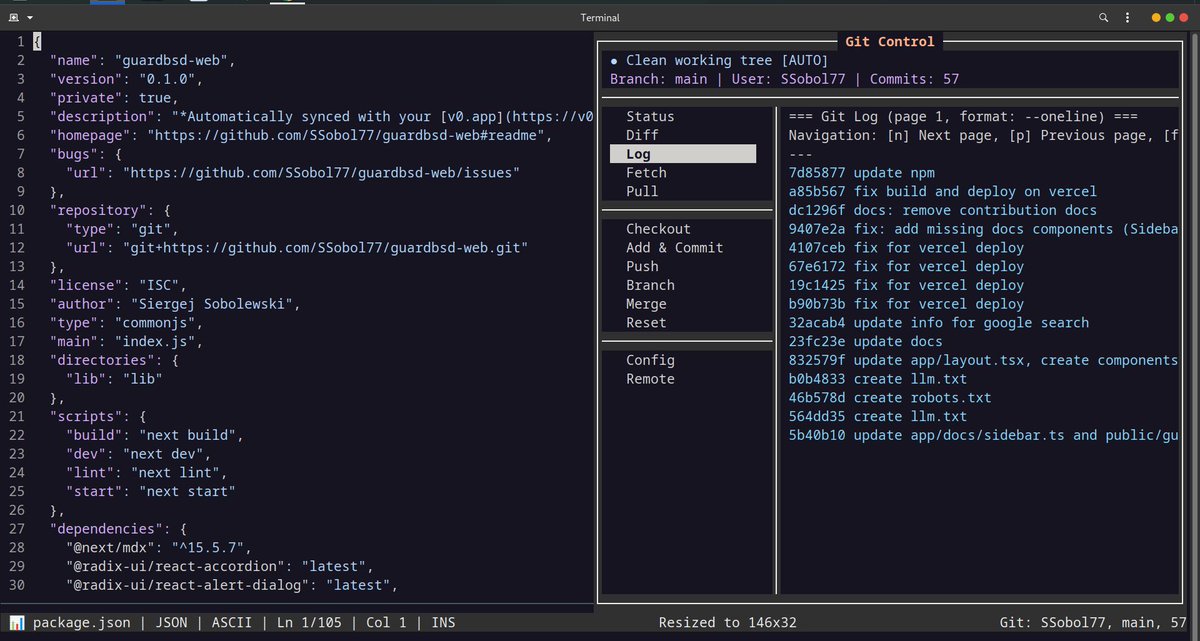Select the highlighted Log menu entry
This screenshot has height=641, width=1200.
pyautogui.click(x=683, y=154)
